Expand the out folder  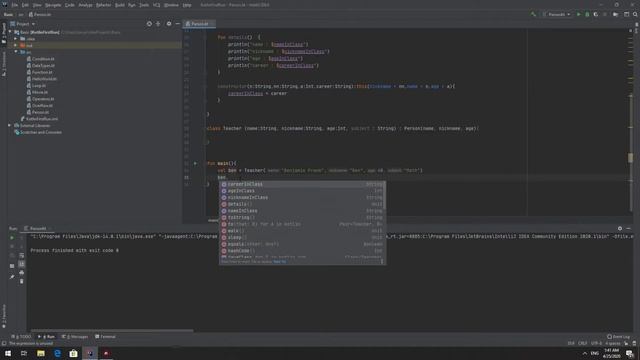[16, 45]
